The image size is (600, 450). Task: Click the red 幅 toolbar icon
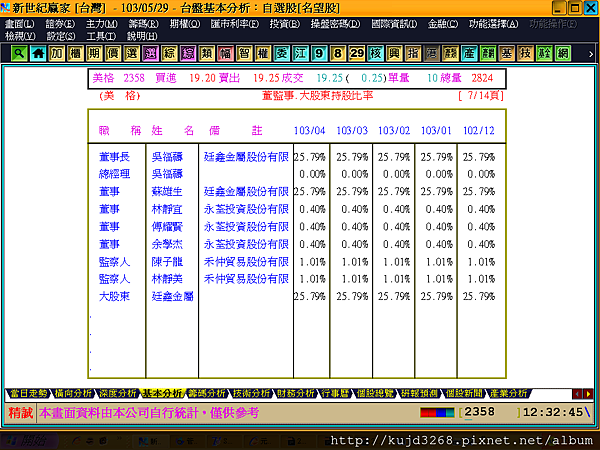pyautogui.click(x=225, y=53)
